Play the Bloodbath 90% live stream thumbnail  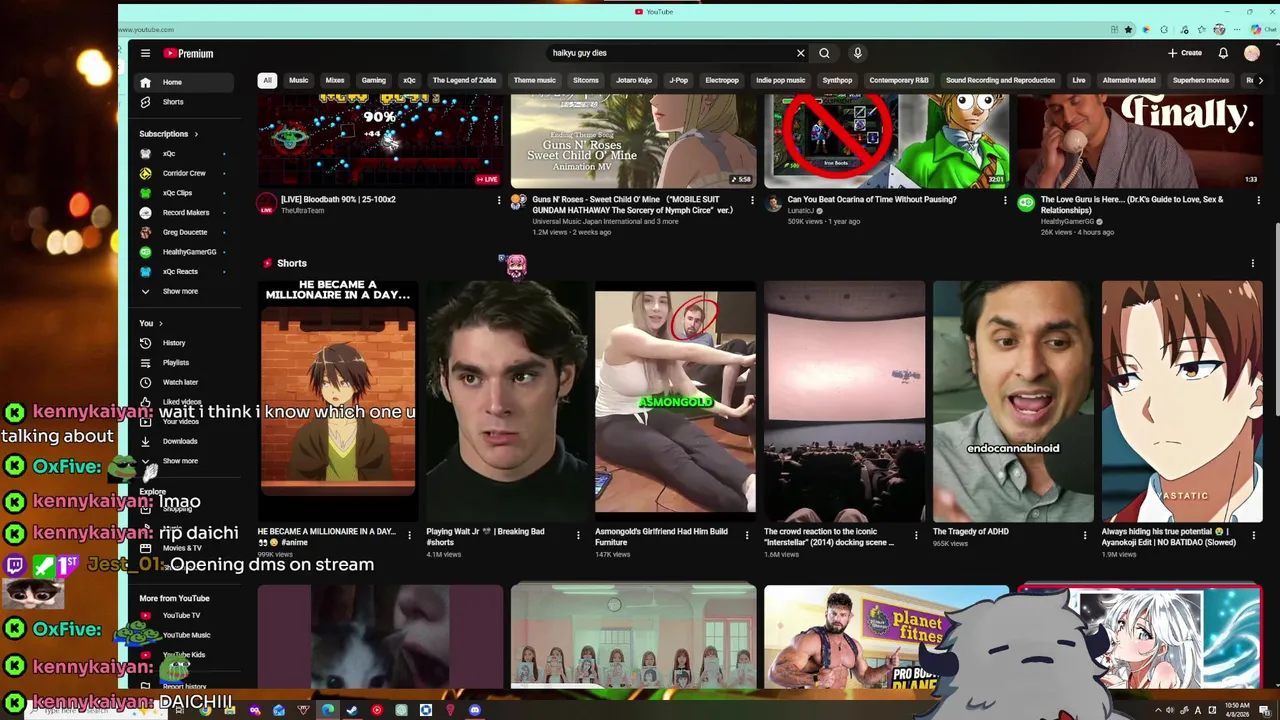coord(380,141)
